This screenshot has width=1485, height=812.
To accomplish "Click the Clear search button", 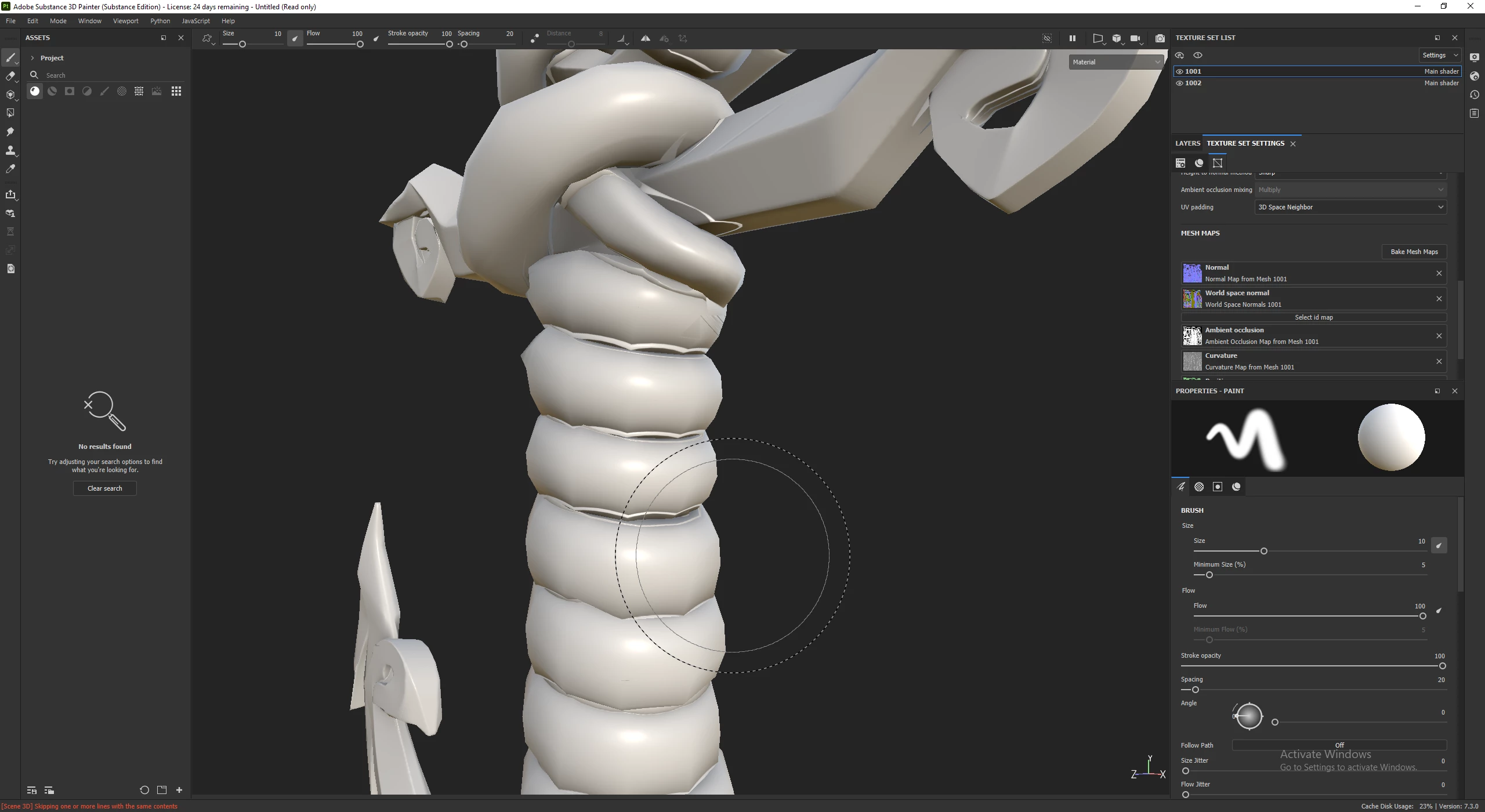I will click(x=104, y=488).
